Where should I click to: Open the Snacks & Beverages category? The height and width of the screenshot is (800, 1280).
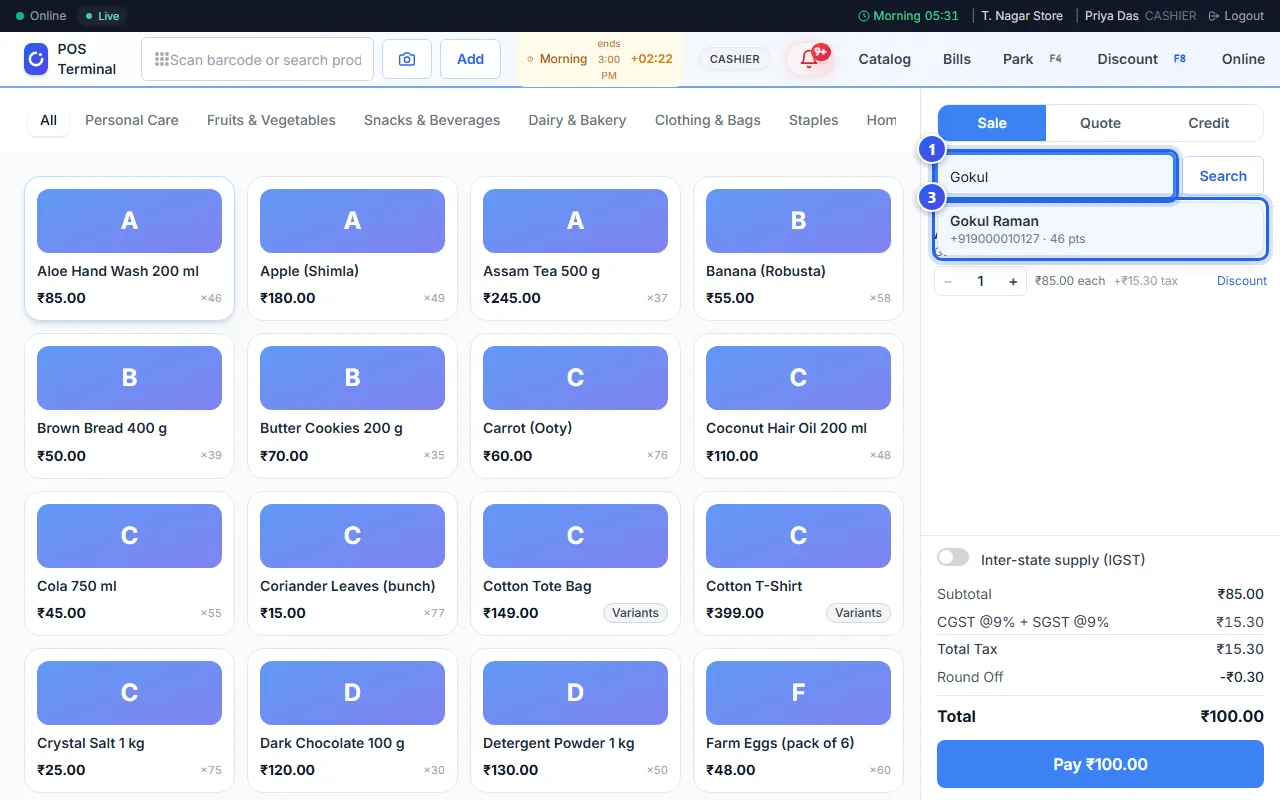click(432, 120)
